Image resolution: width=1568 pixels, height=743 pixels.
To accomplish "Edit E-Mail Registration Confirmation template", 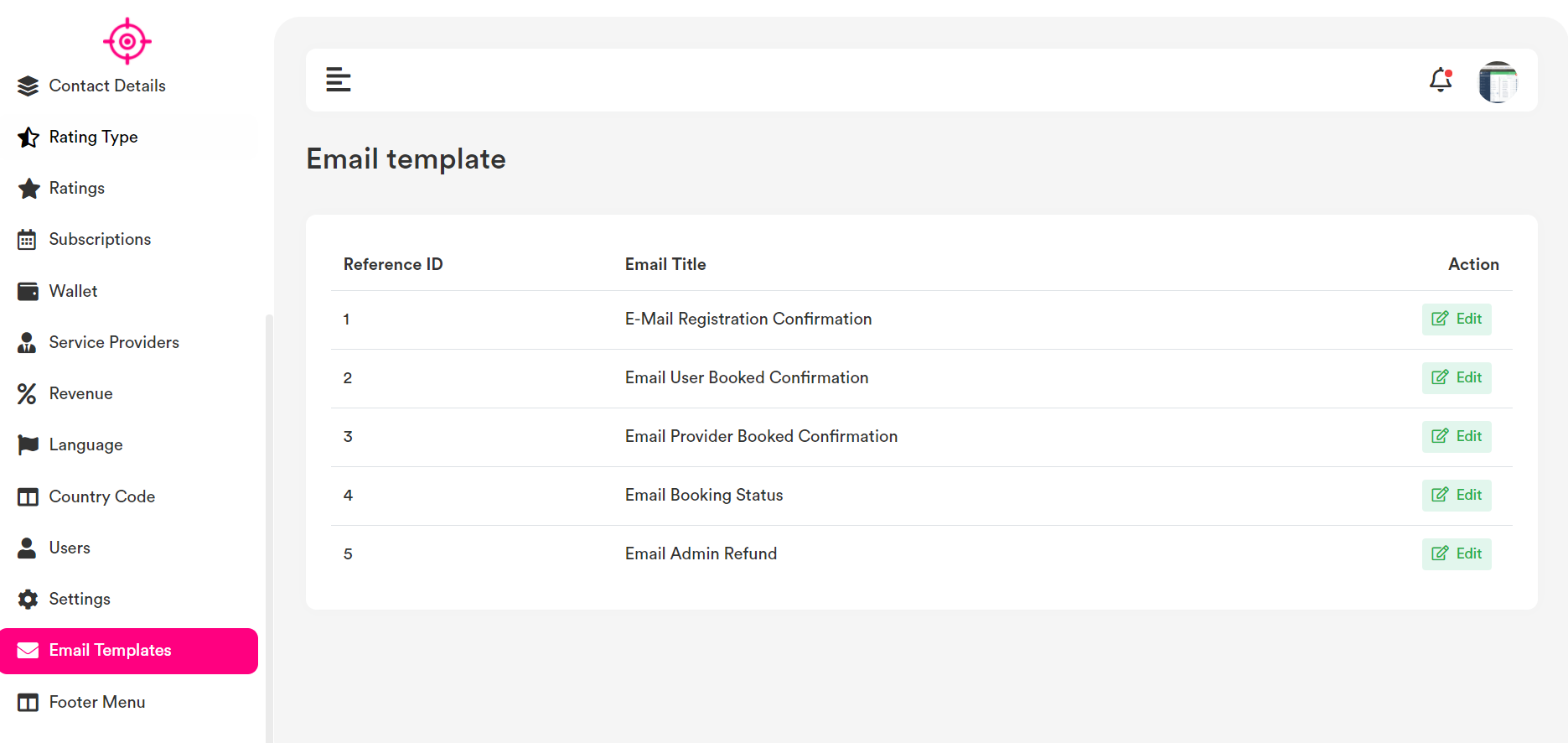I will coord(1456,319).
